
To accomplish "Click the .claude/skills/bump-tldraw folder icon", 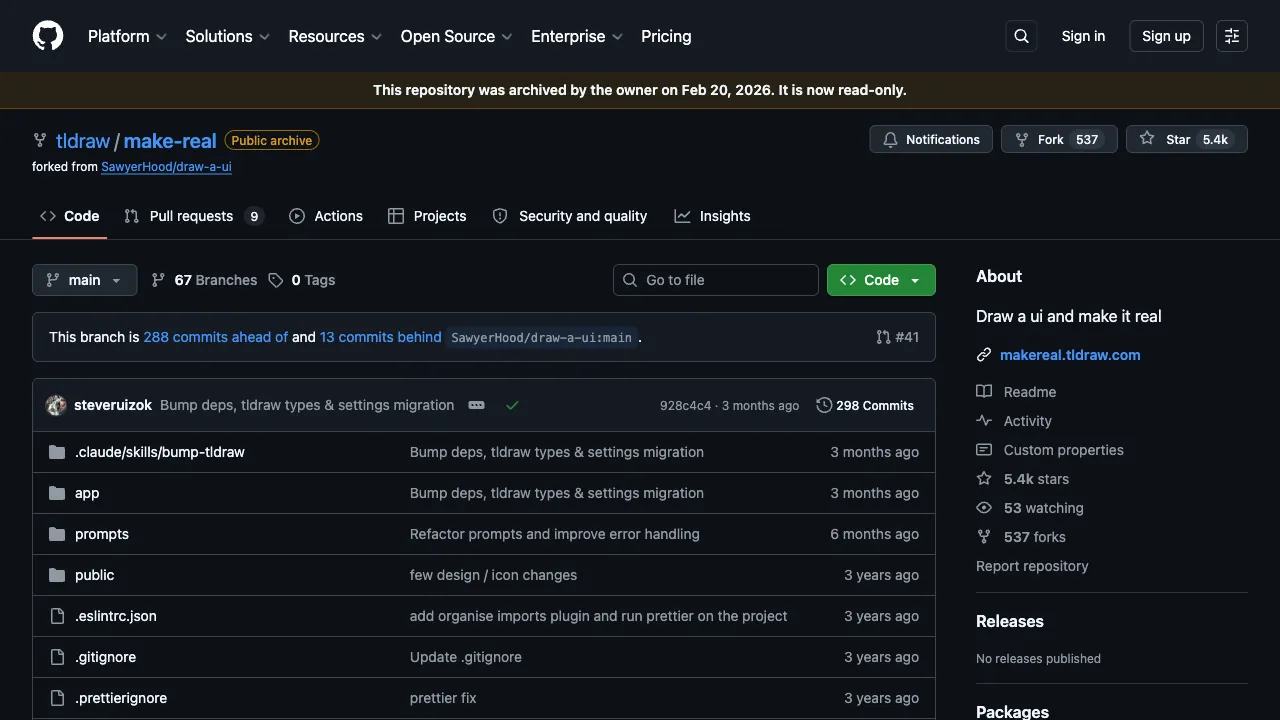I will coord(57,452).
